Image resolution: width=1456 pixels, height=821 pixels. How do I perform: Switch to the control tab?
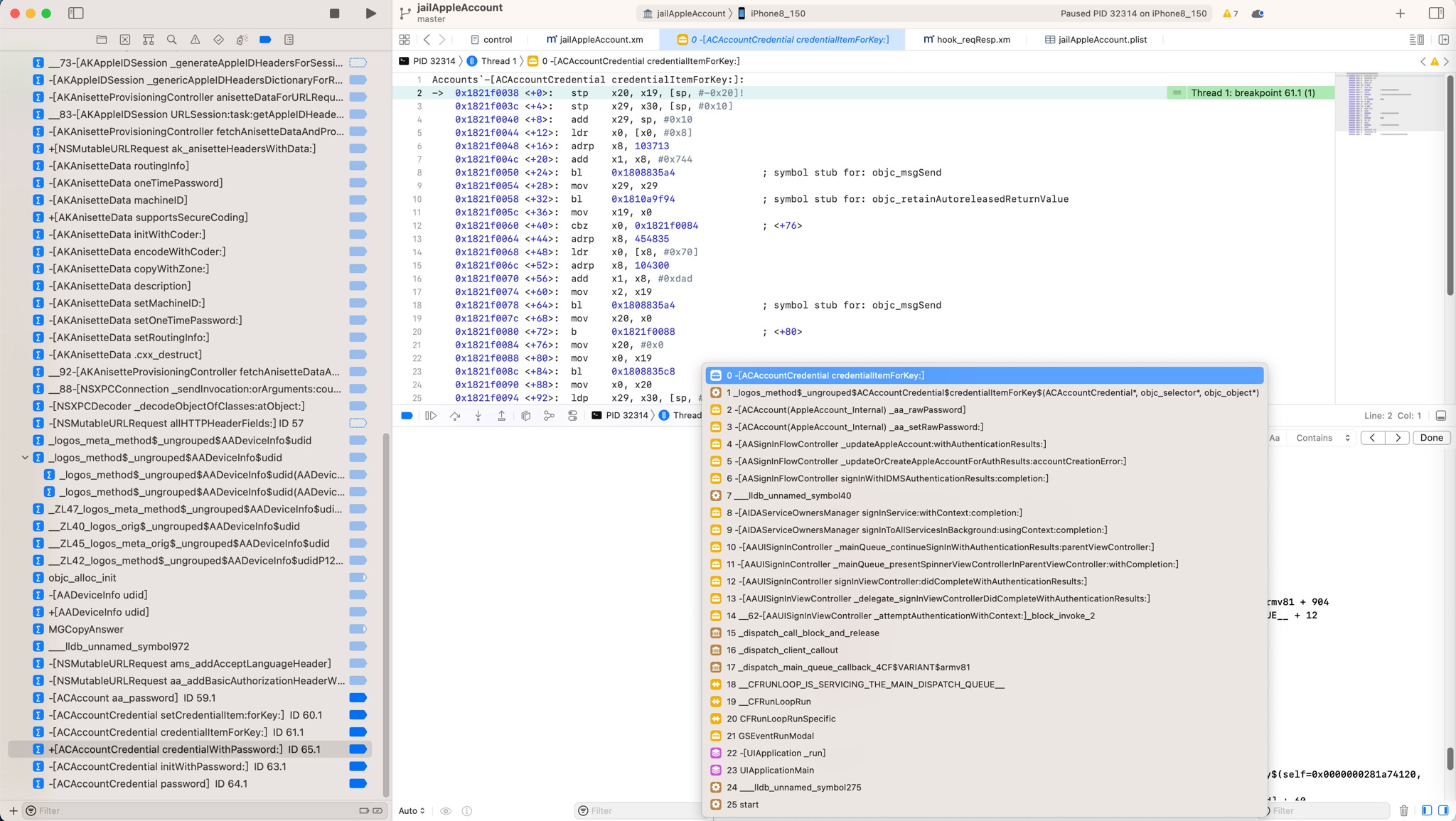[491, 40]
